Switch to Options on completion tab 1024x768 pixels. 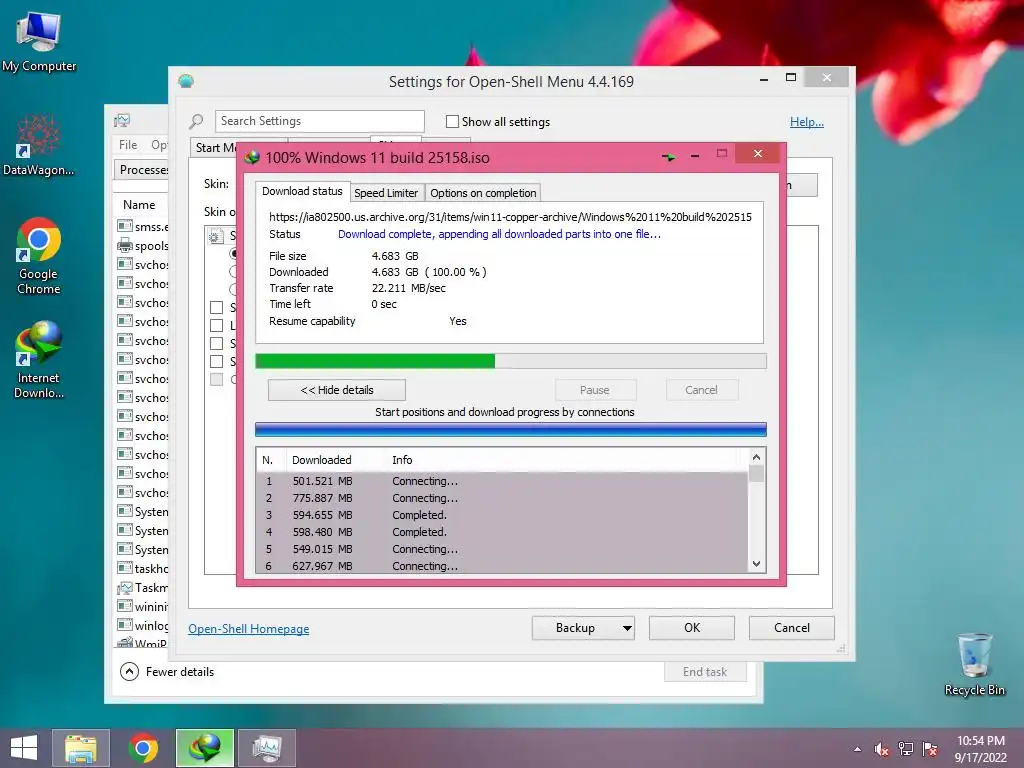coord(483,193)
